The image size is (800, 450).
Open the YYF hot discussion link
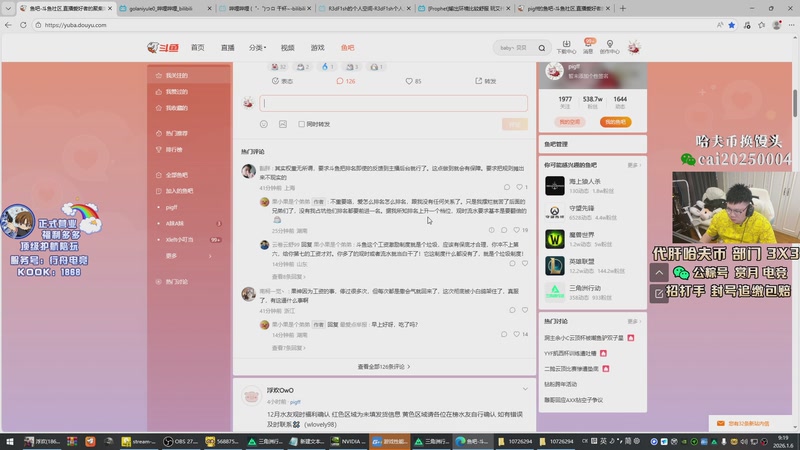(570, 353)
